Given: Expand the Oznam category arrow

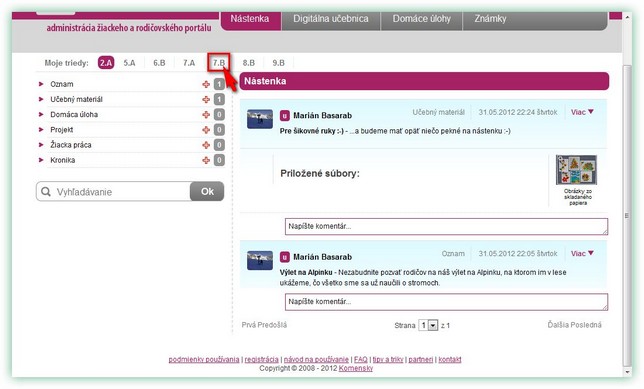Looking at the screenshot, I should (x=41, y=84).
